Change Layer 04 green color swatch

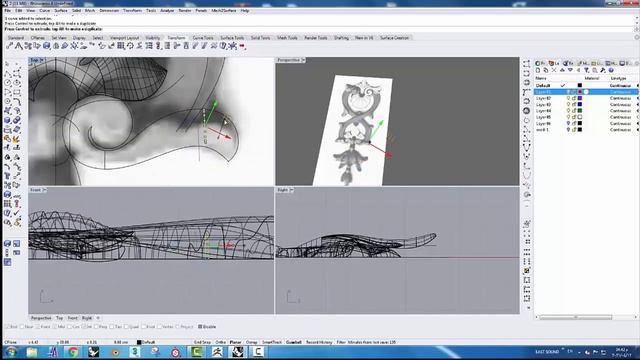pyautogui.click(x=580, y=111)
